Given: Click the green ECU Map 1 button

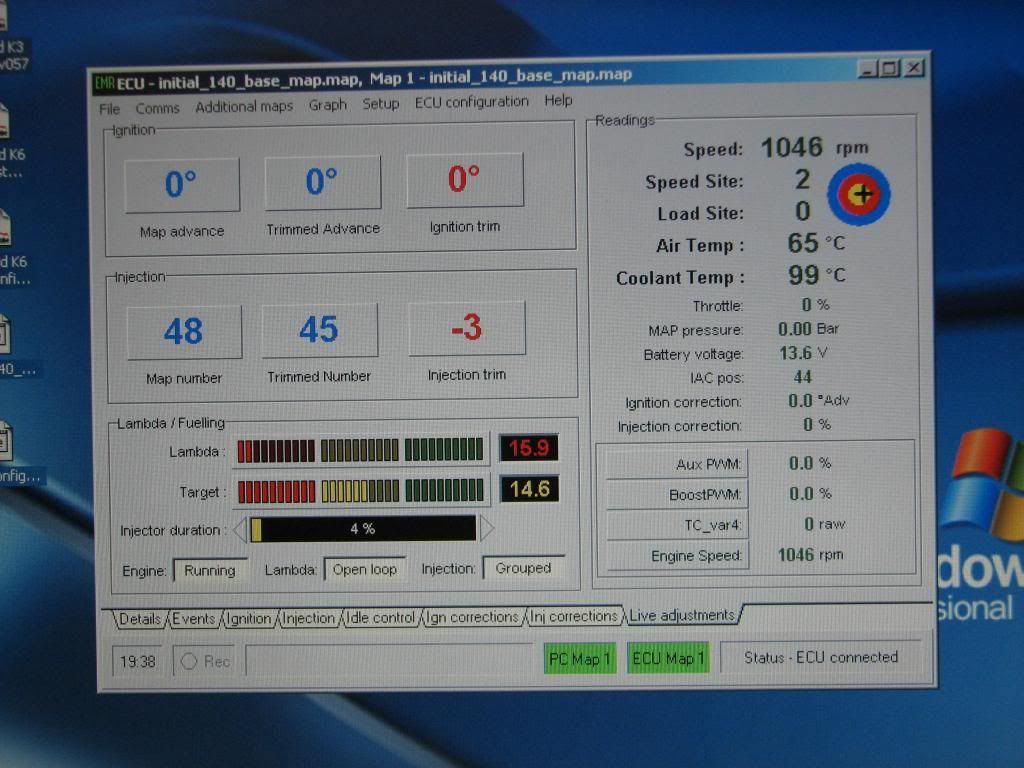Looking at the screenshot, I should [668, 658].
